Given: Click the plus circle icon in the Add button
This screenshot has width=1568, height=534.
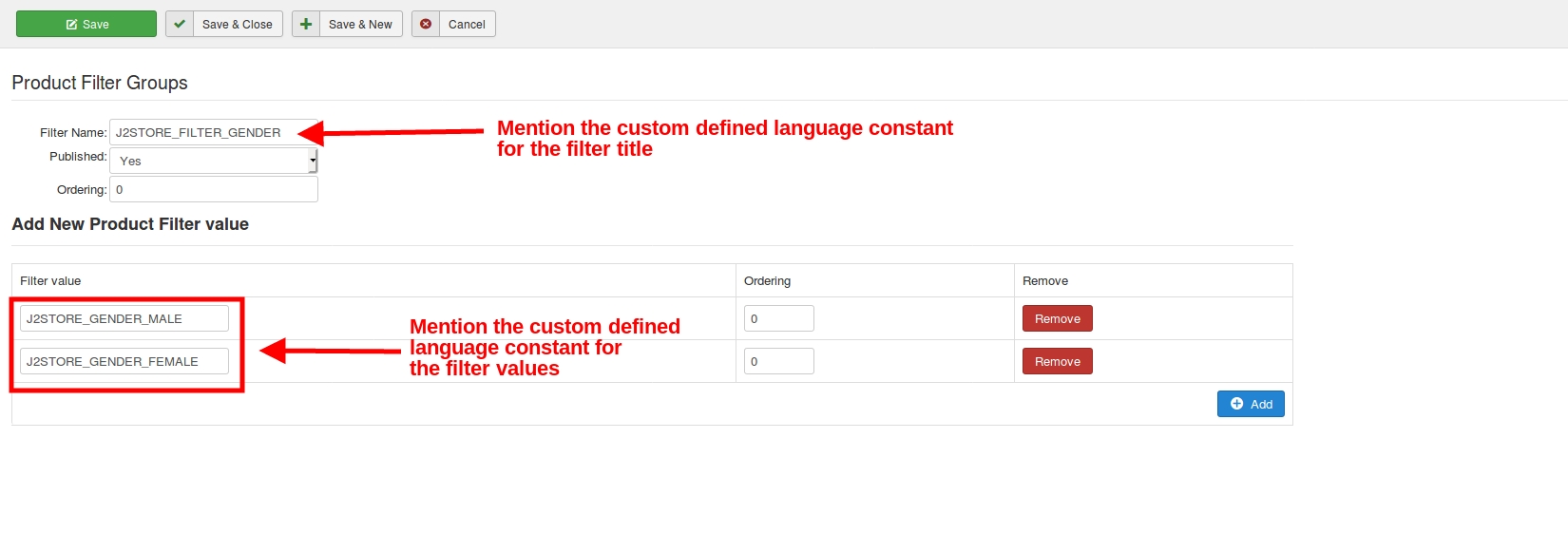Looking at the screenshot, I should point(1236,404).
